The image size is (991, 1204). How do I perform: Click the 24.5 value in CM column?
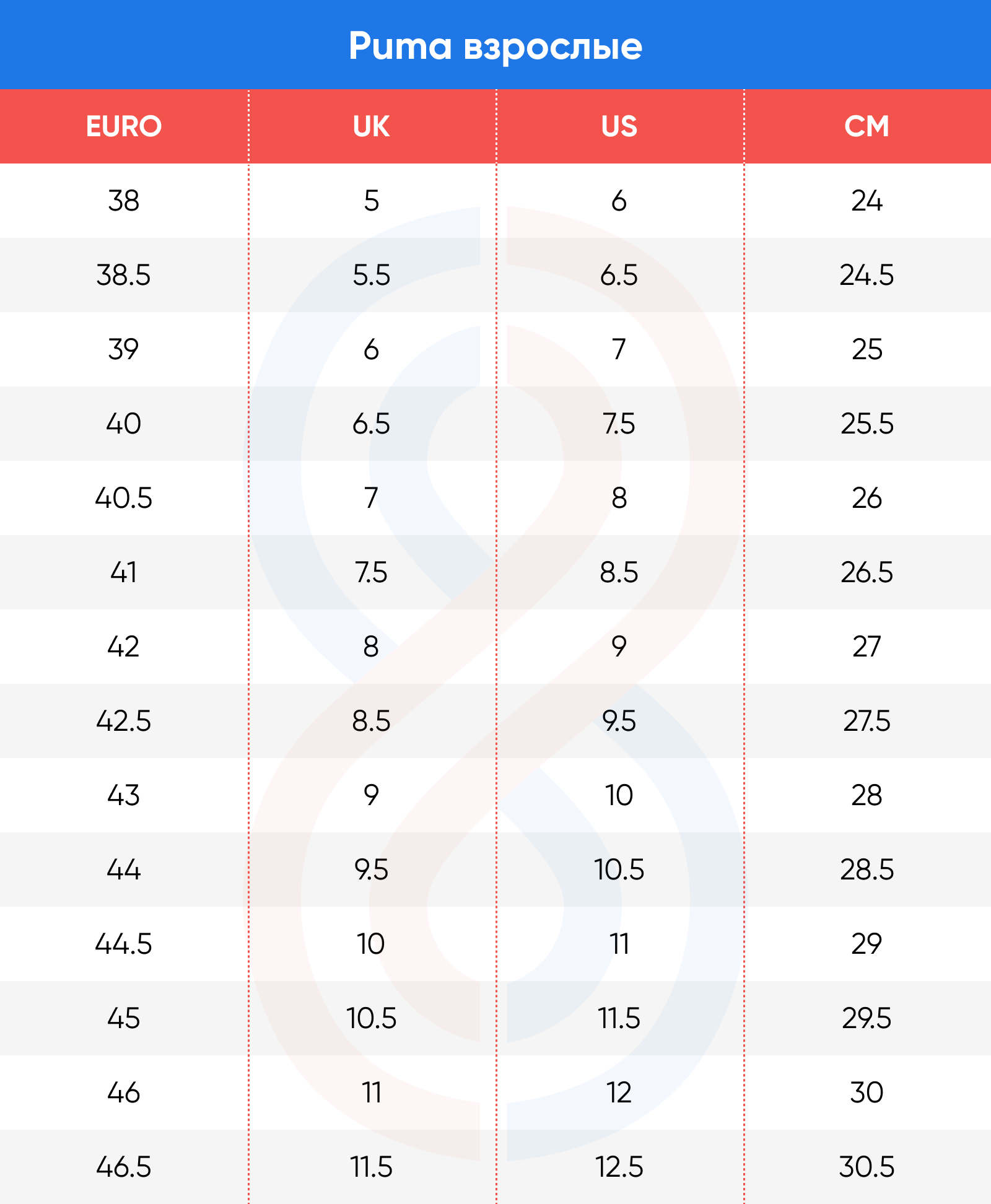pyautogui.click(x=867, y=275)
